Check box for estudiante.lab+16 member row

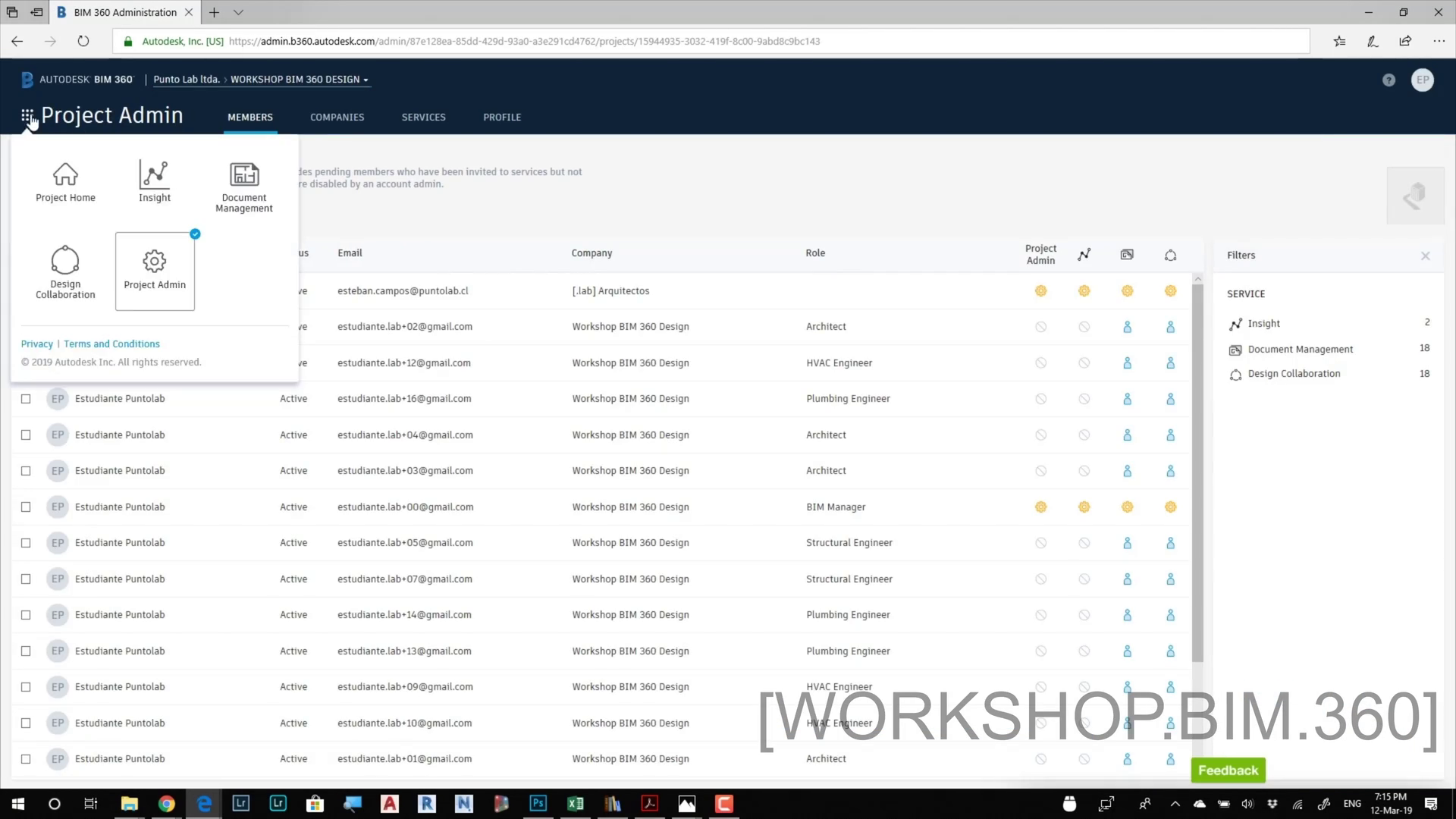coord(26,399)
